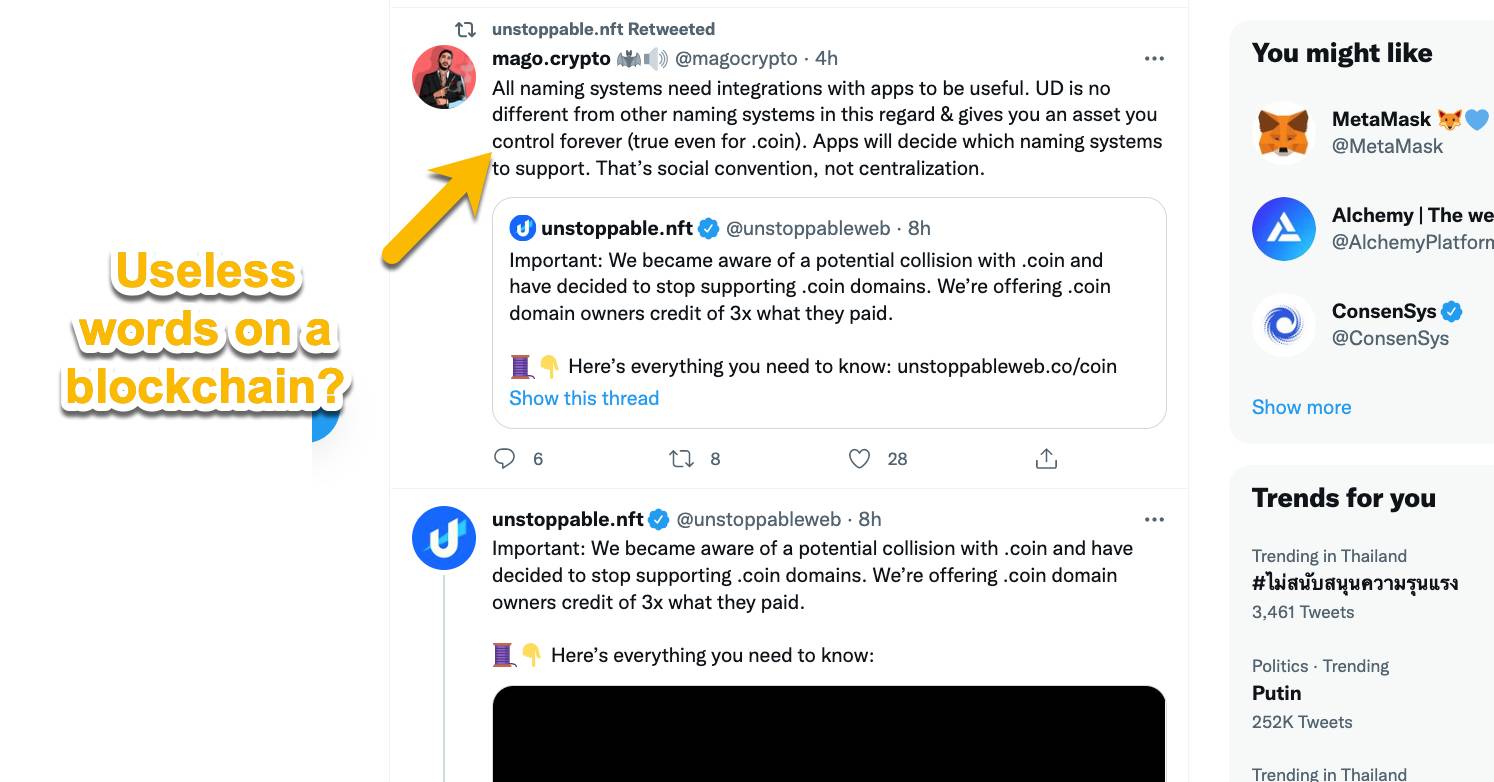
Task: Click the MetaMask fox logo
Action: pos(1284,132)
